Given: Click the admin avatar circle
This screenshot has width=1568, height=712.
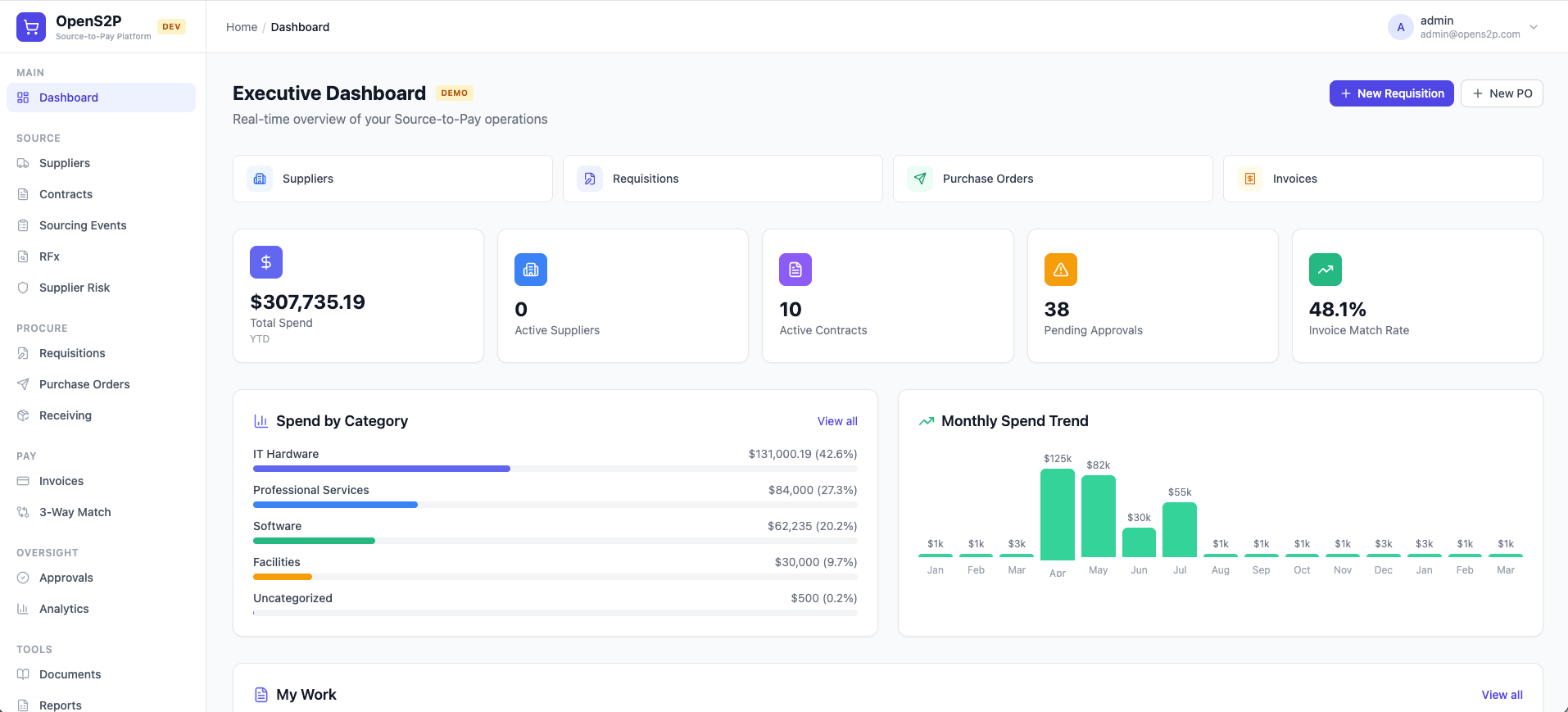Looking at the screenshot, I should [1401, 27].
